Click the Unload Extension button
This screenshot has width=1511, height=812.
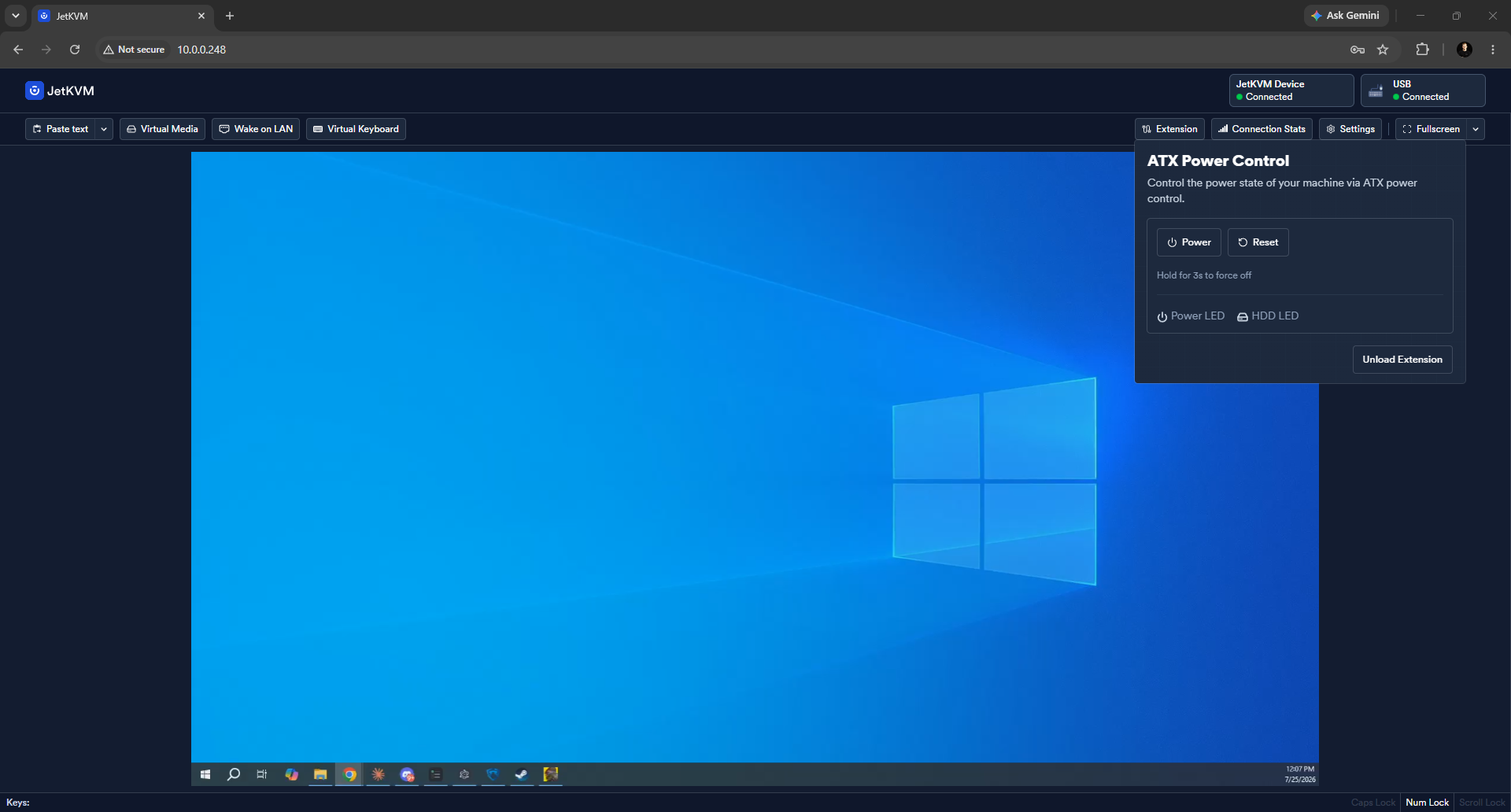point(1402,360)
